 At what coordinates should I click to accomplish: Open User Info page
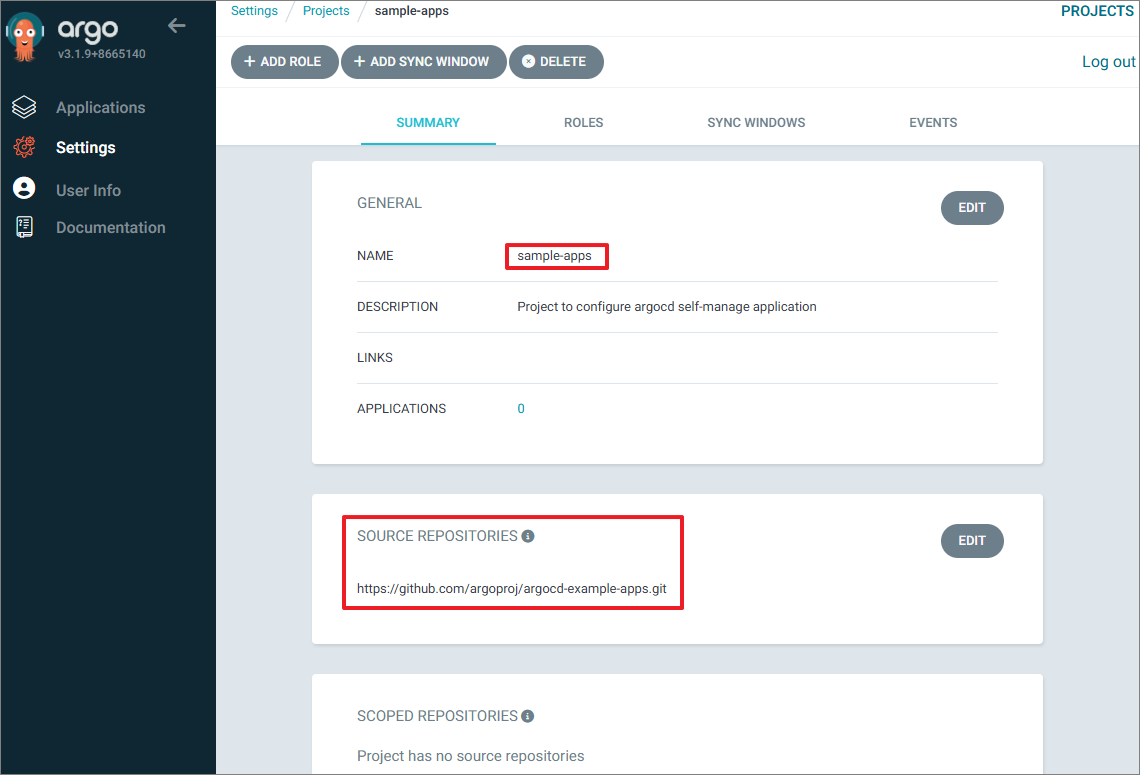[x=88, y=190]
